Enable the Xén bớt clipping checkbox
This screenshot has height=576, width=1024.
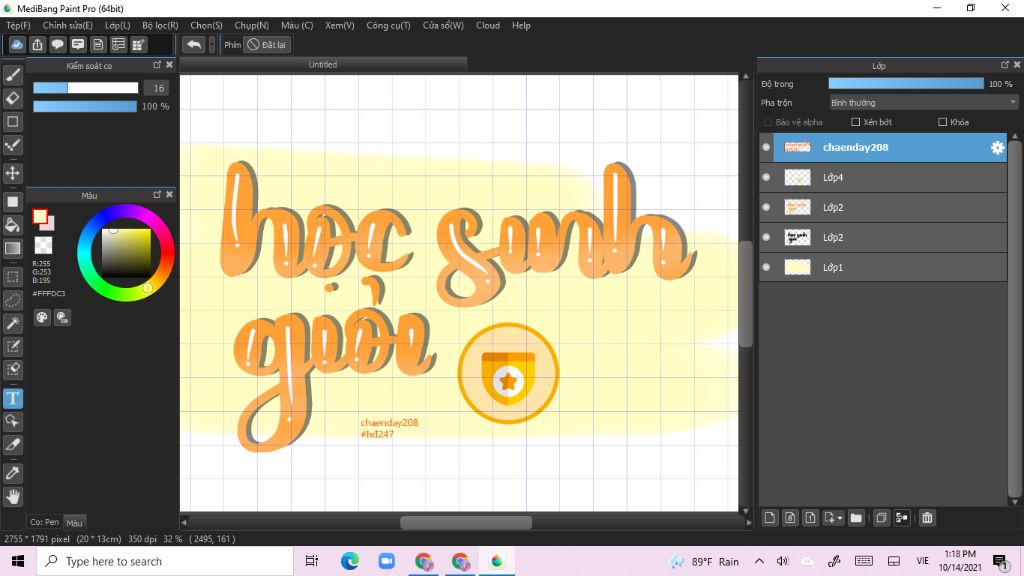856,122
